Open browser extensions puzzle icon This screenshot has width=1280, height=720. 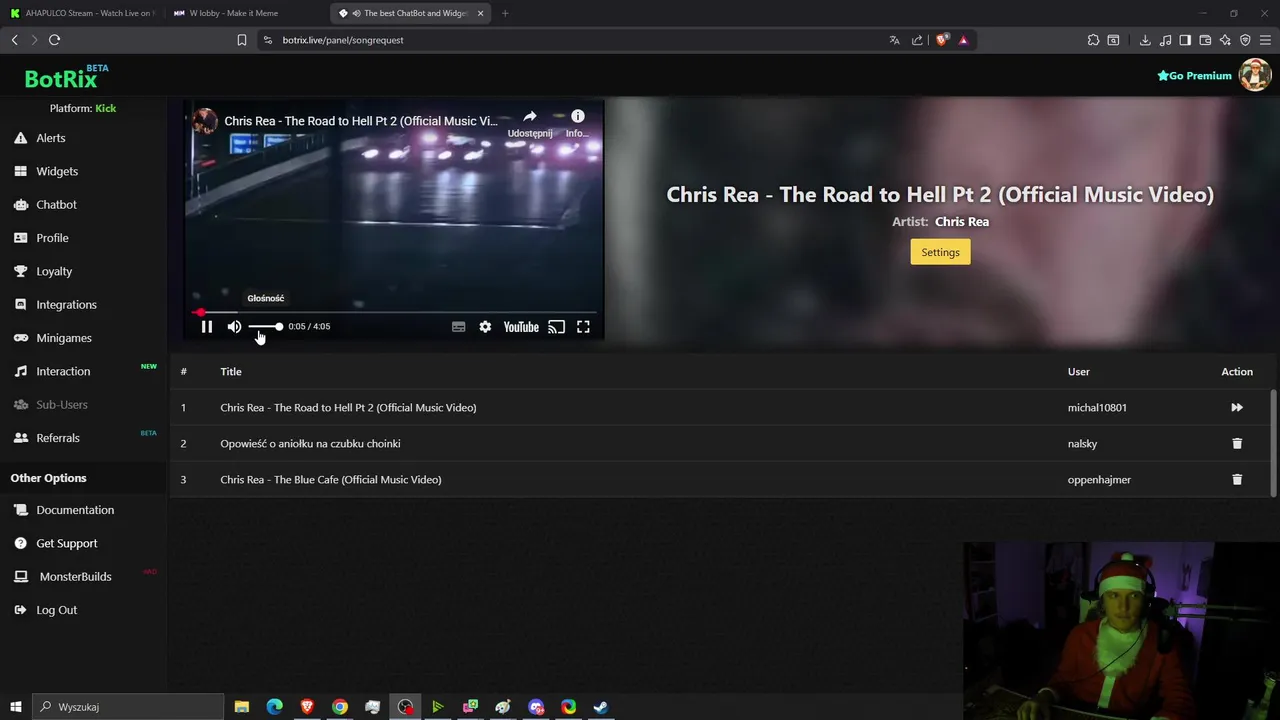coord(1093,40)
